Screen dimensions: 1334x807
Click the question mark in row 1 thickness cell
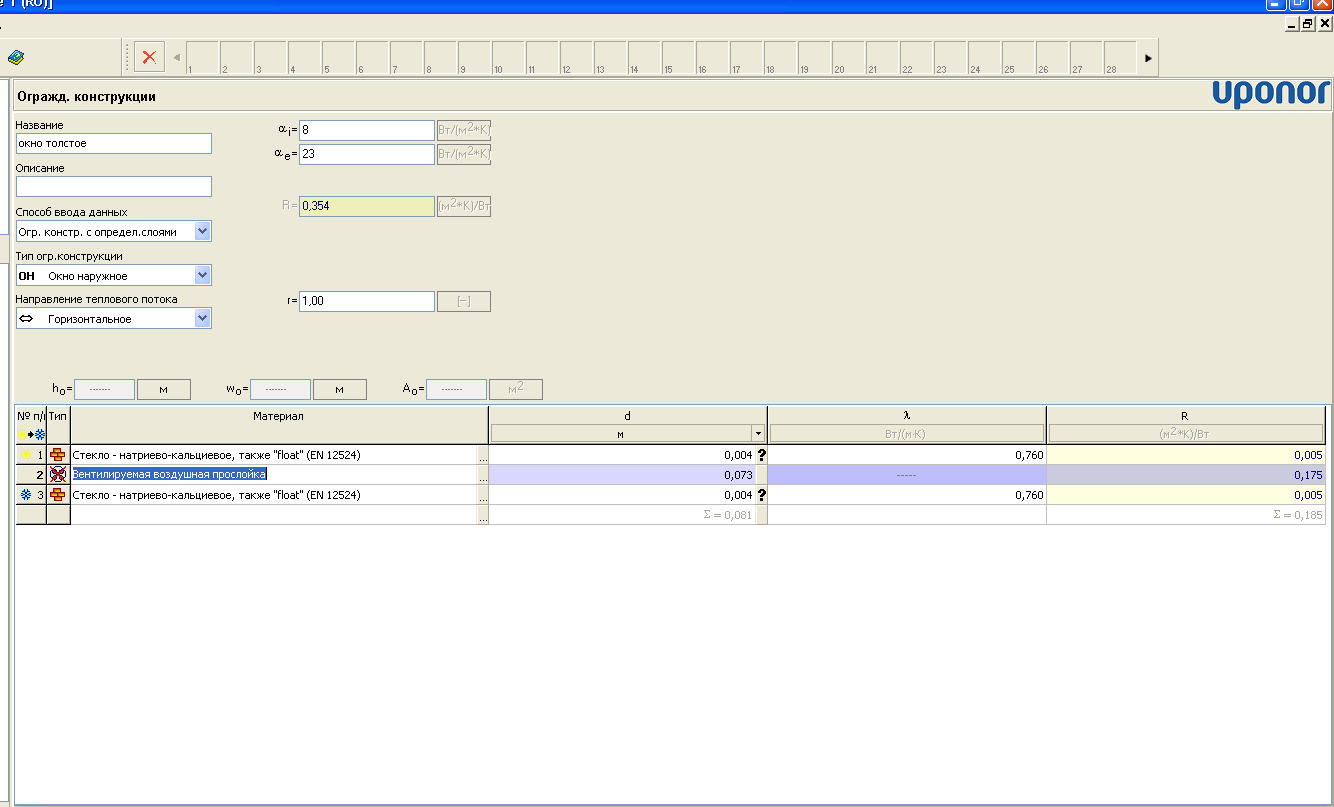click(x=761, y=455)
